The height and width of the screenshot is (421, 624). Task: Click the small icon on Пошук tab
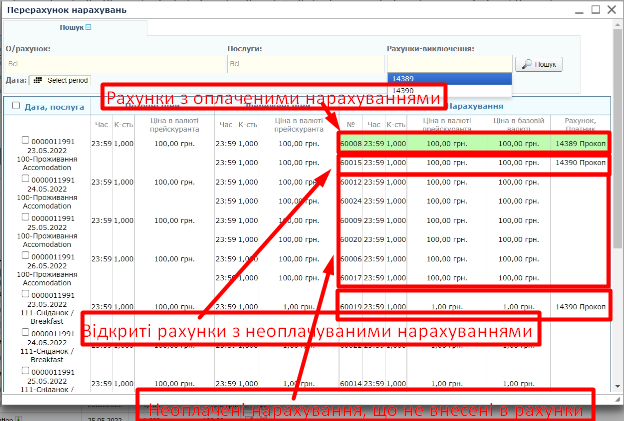pos(88,27)
